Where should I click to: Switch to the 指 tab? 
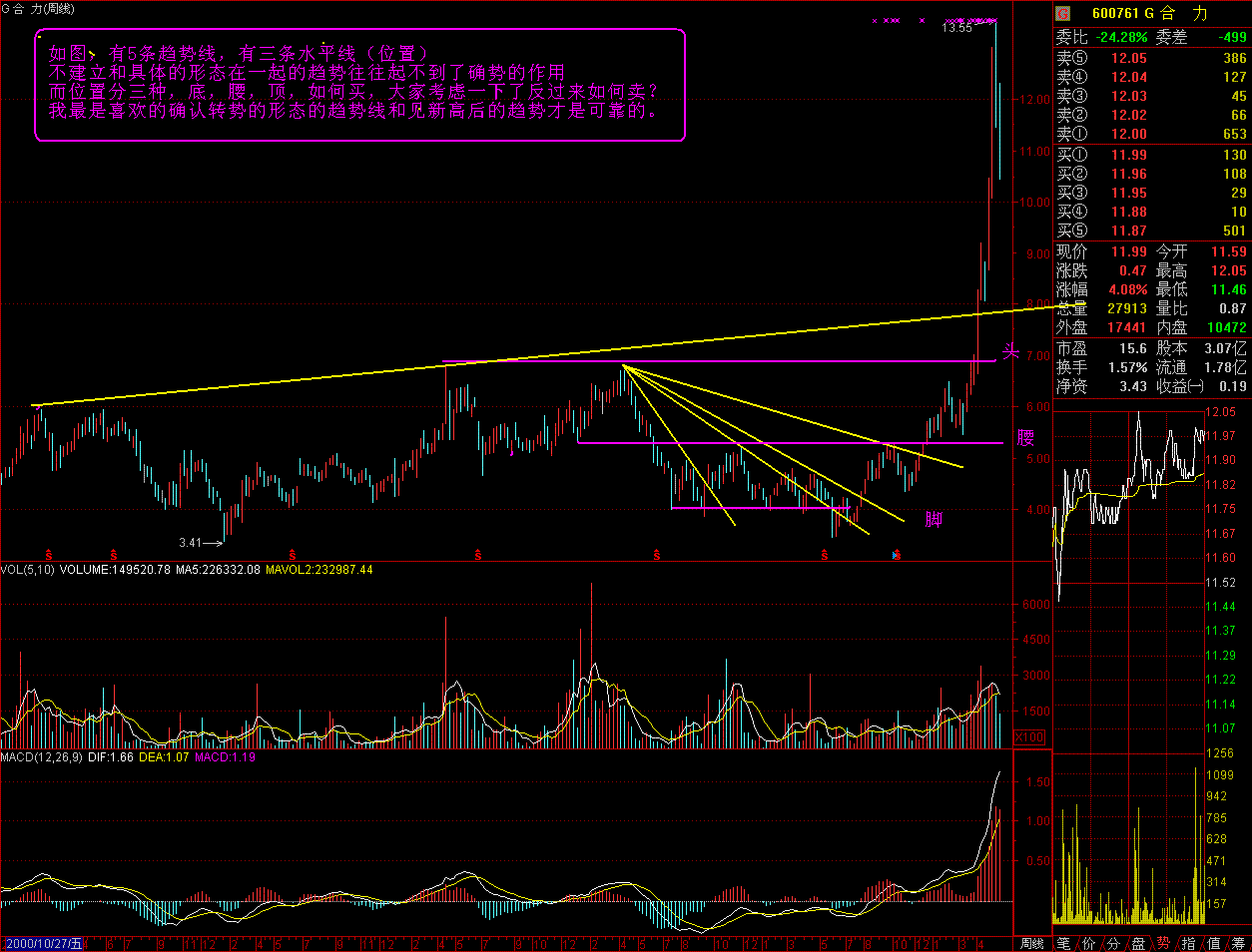[1188, 943]
